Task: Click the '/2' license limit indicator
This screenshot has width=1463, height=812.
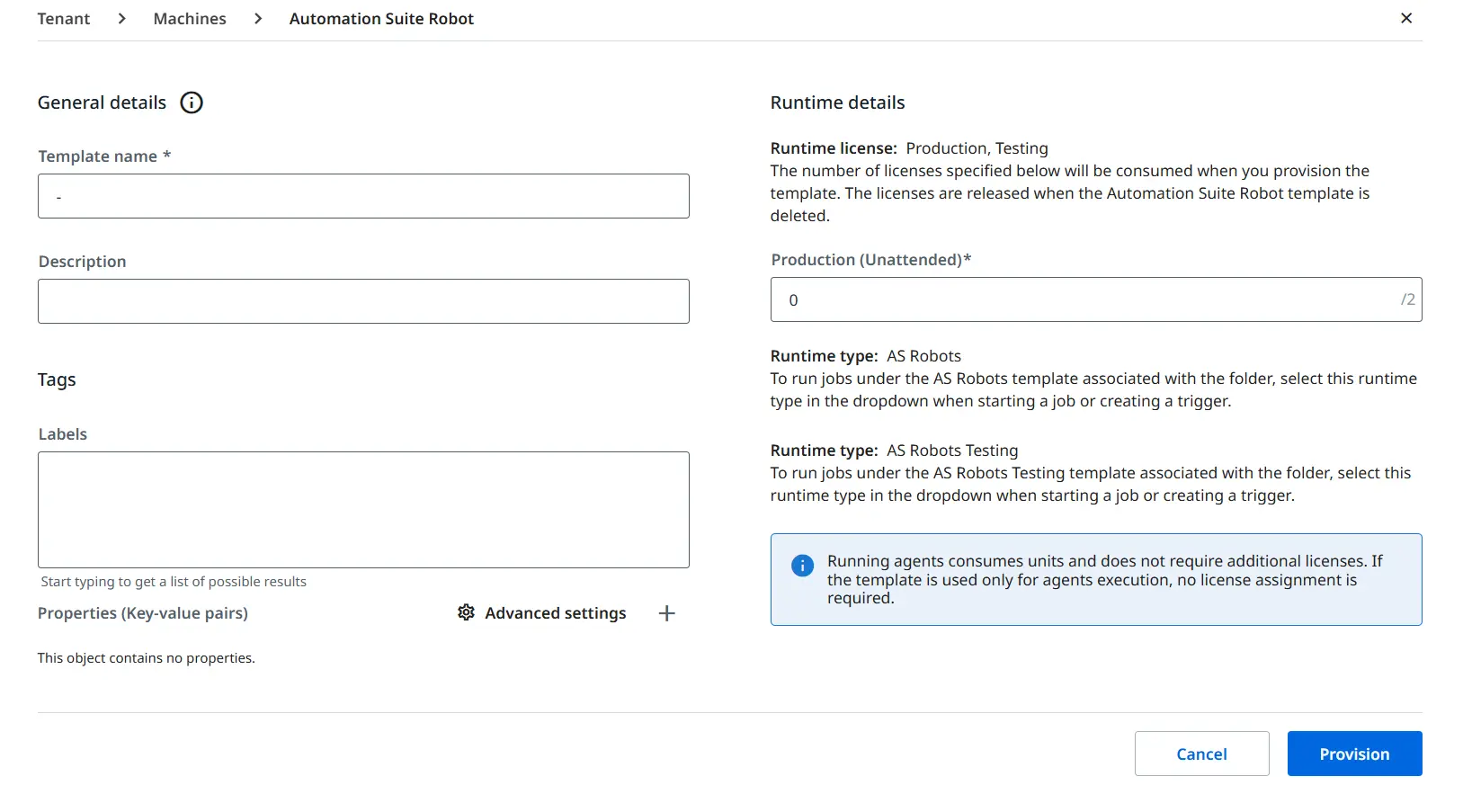Action: click(1407, 299)
